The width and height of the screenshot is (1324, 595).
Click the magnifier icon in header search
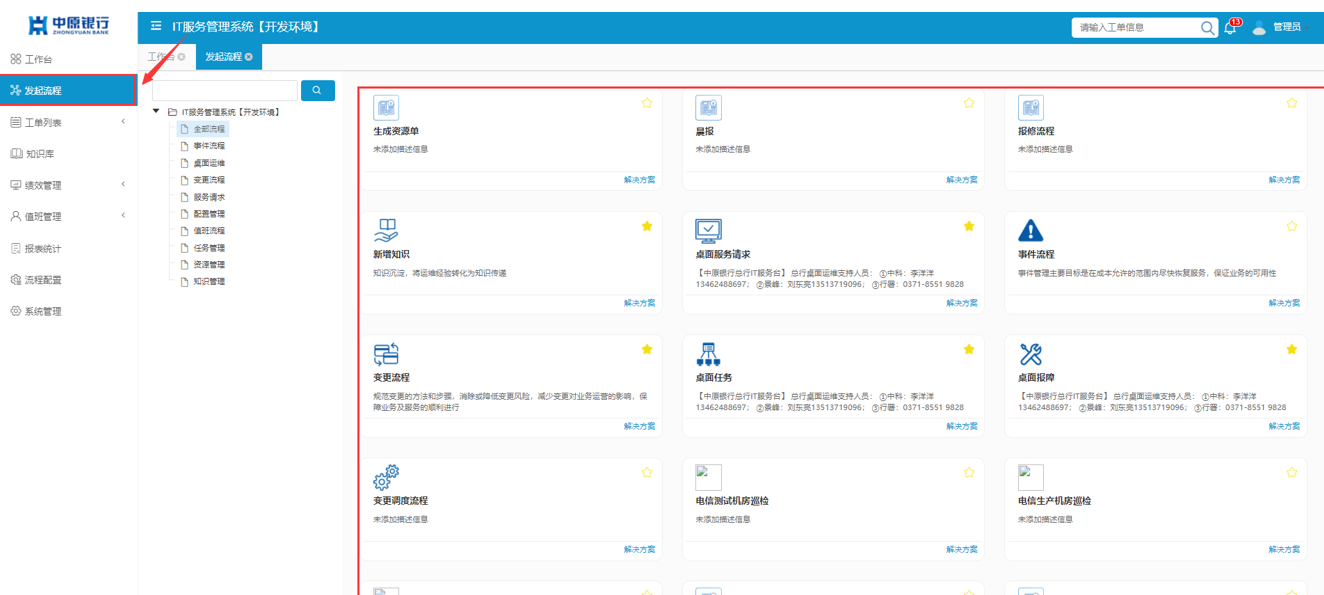click(x=1208, y=28)
